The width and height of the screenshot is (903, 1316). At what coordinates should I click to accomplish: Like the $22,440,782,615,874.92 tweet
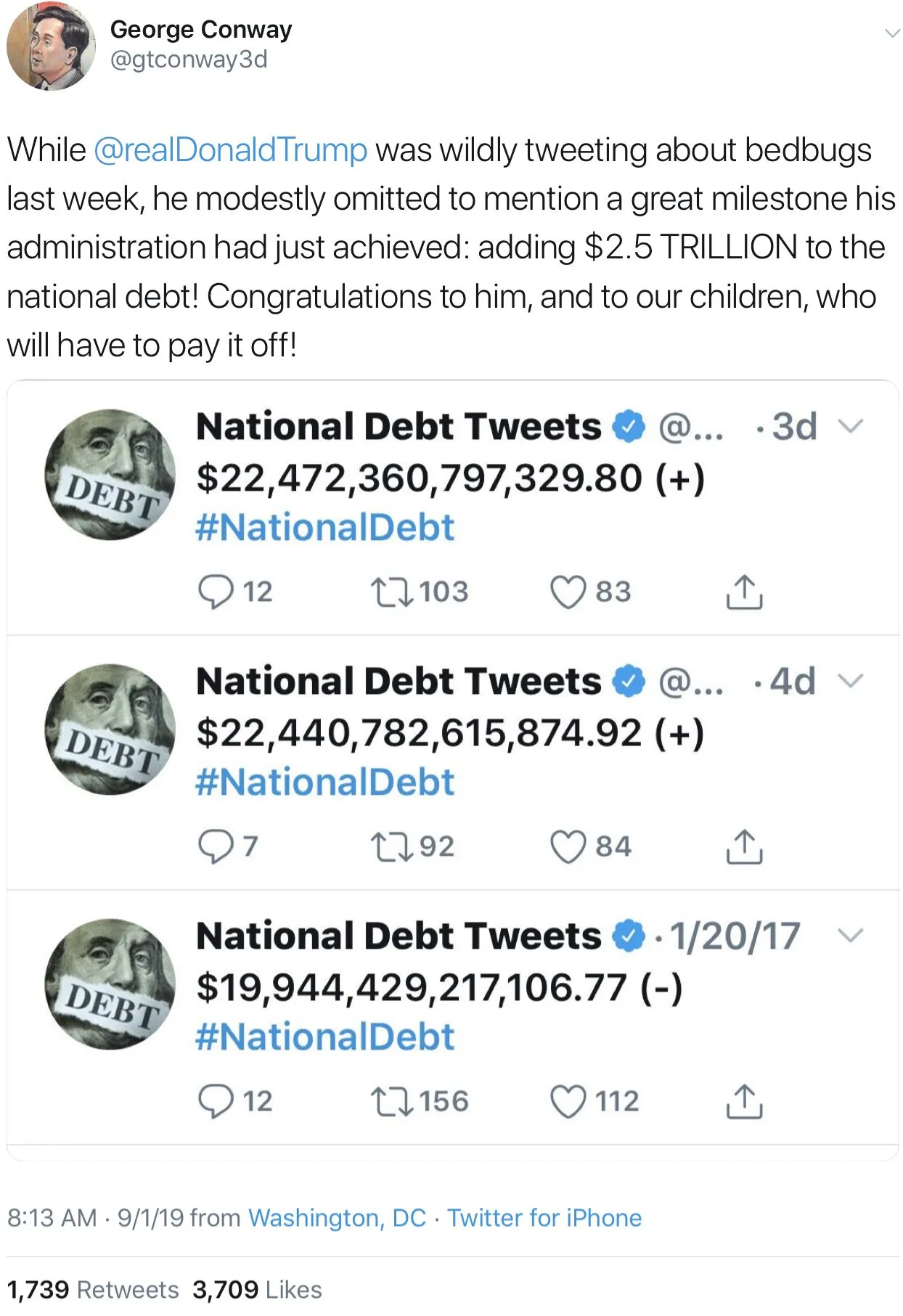(x=568, y=846)
